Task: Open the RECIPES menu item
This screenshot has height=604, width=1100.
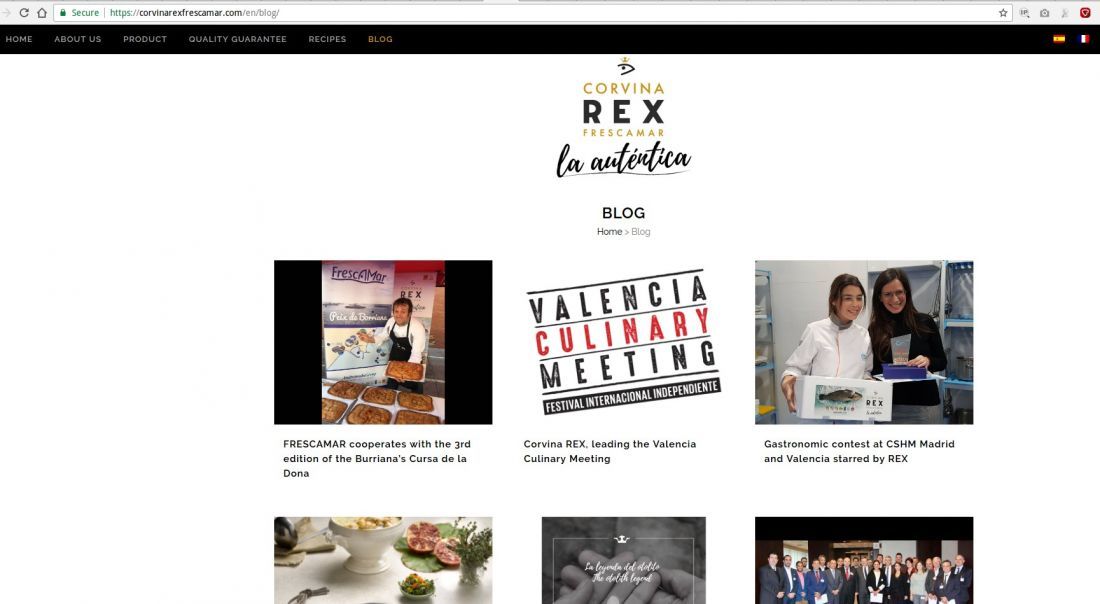Action: pos(328,39)
